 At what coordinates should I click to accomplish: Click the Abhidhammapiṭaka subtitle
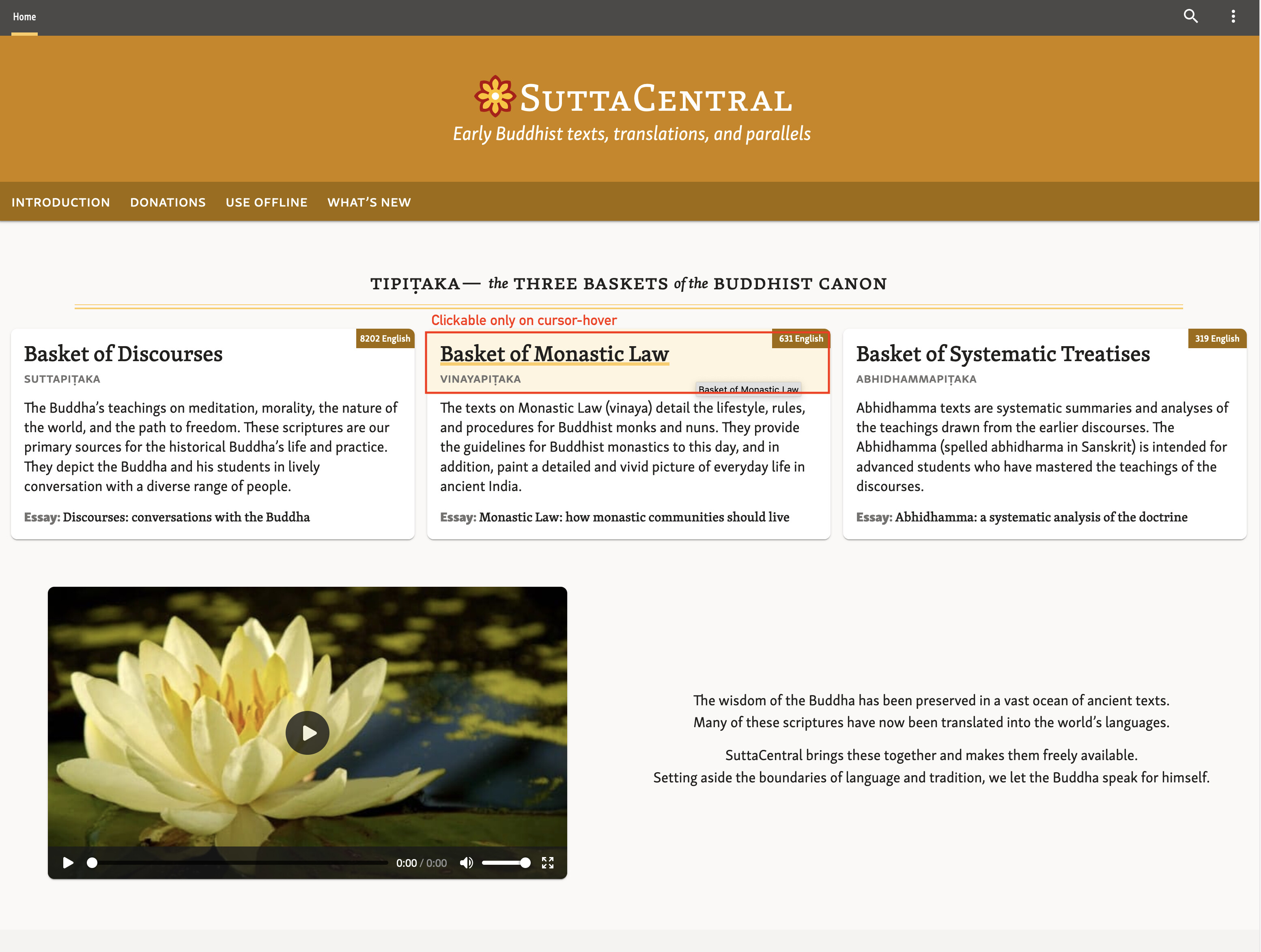[x=916, y=379]
